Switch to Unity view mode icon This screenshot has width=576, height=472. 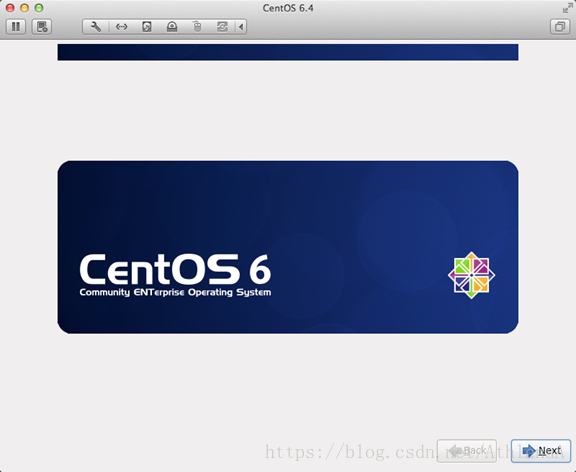pyautogui.click(x=560, y=27)
